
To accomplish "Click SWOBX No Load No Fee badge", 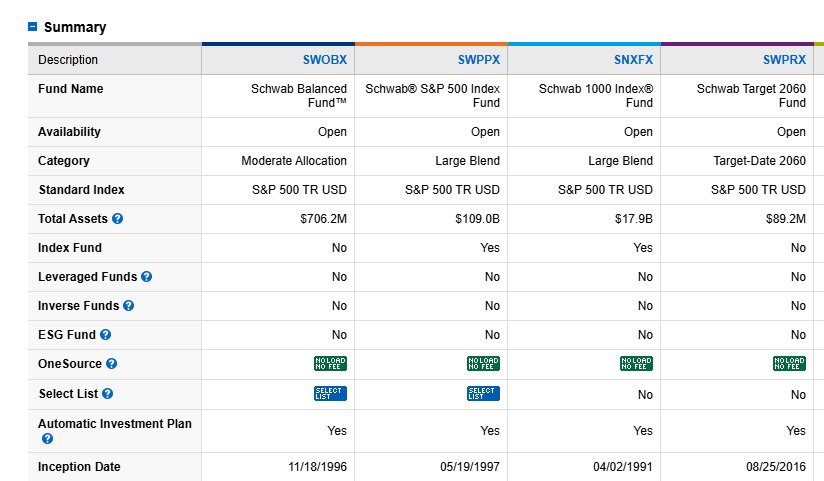I will coord(331,363).
